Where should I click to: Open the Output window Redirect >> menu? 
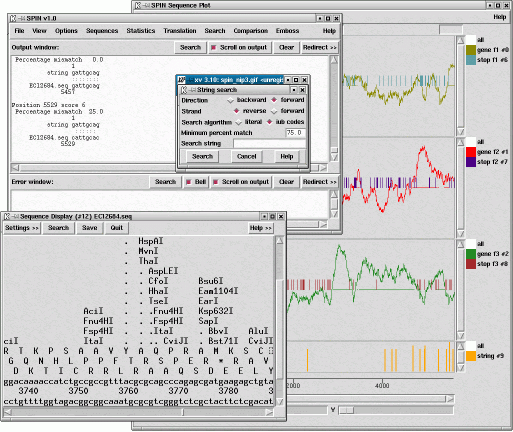tap(319, 48)
